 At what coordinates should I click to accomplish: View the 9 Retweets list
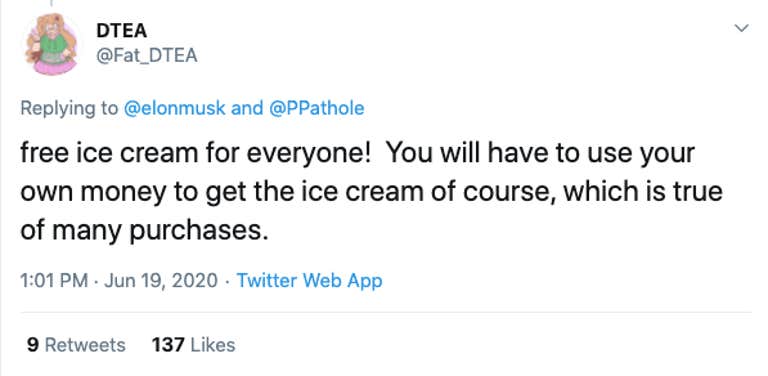(76, 345)
